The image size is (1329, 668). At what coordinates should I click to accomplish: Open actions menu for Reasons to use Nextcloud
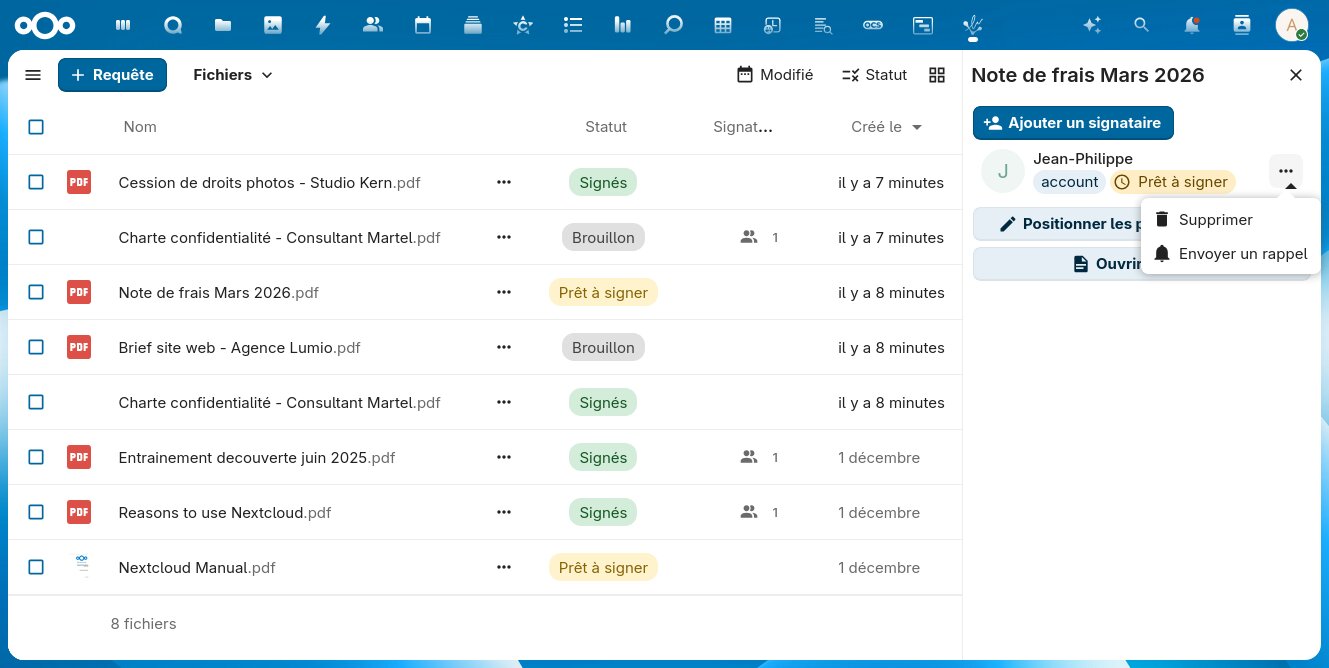(504, 512)
